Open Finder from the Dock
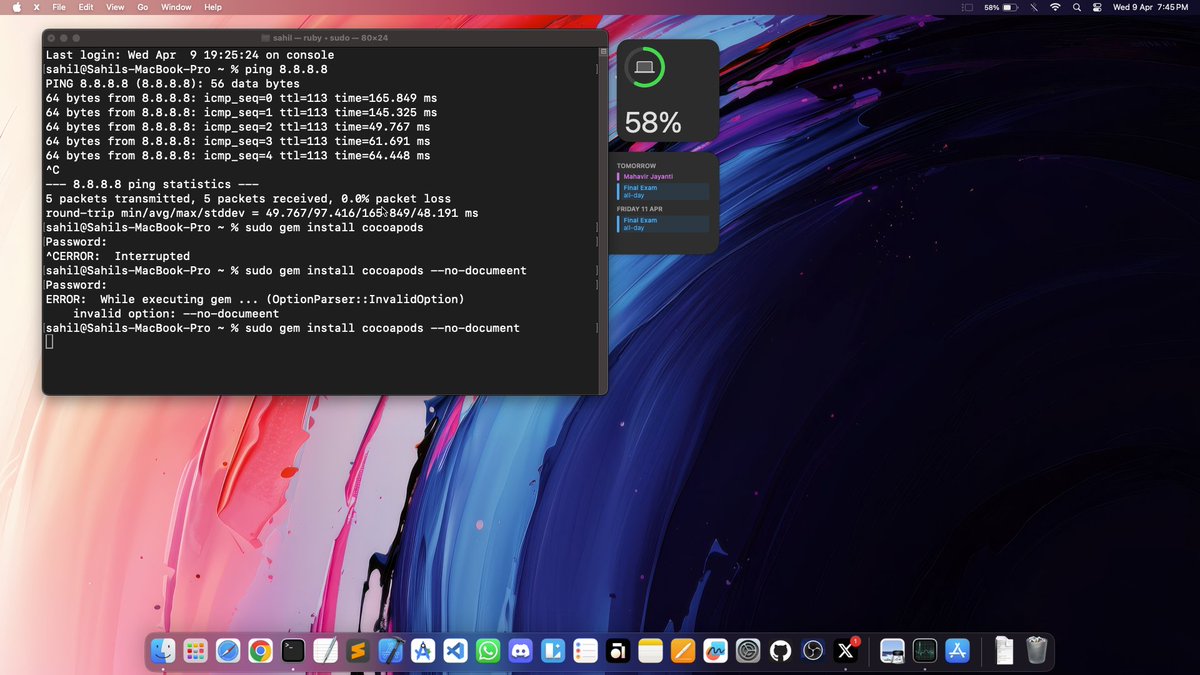Viewport: 1200px width, 675px height. coord(163,651)
